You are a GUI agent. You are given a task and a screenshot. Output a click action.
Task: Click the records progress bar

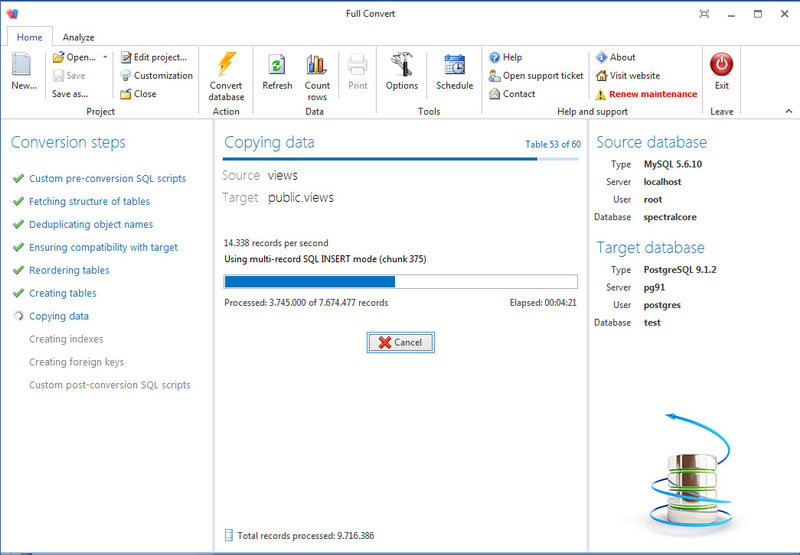[401, 282]
